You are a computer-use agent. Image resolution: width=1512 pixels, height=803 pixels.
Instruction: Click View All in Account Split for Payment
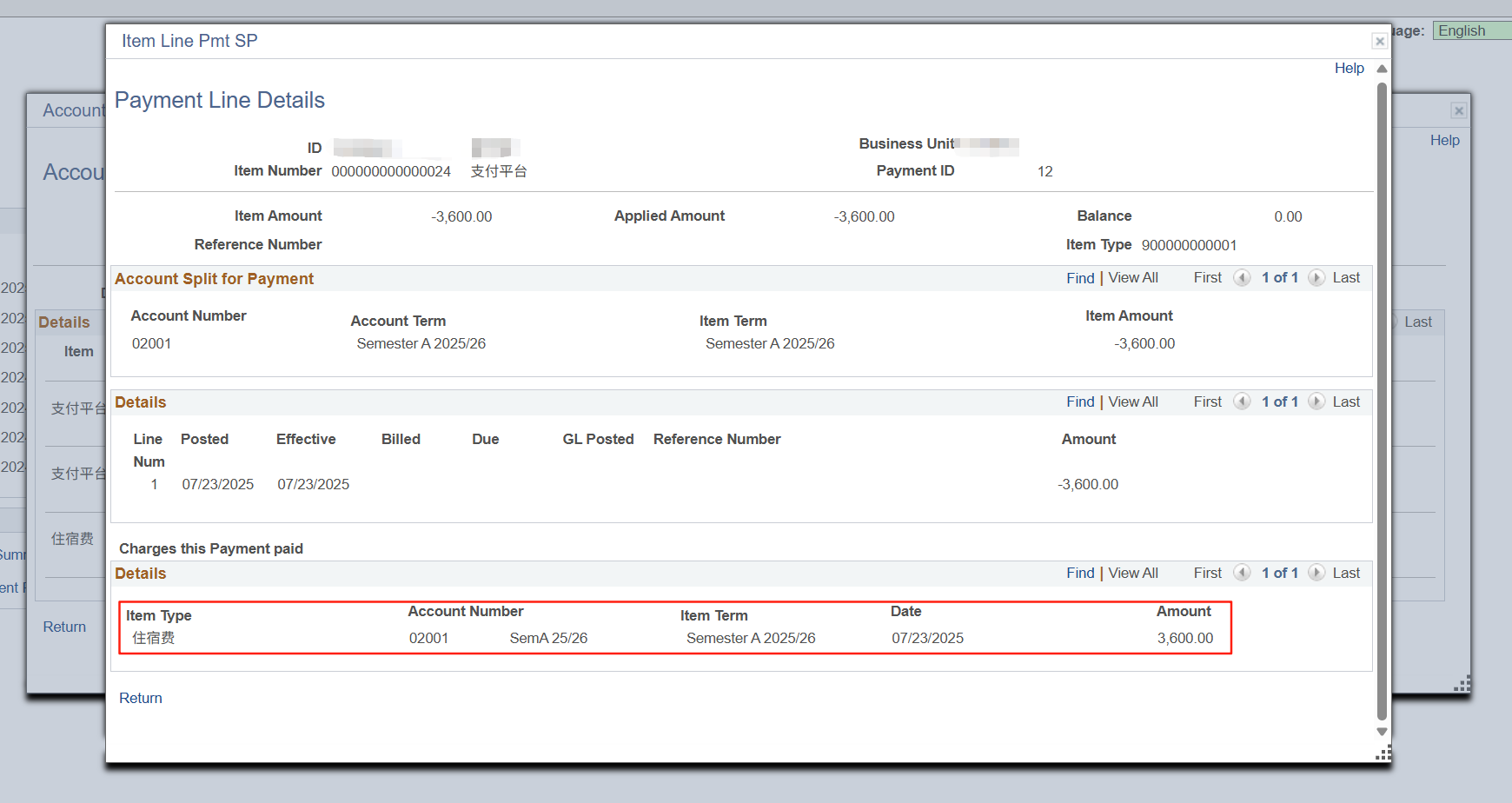point(1133,277)
